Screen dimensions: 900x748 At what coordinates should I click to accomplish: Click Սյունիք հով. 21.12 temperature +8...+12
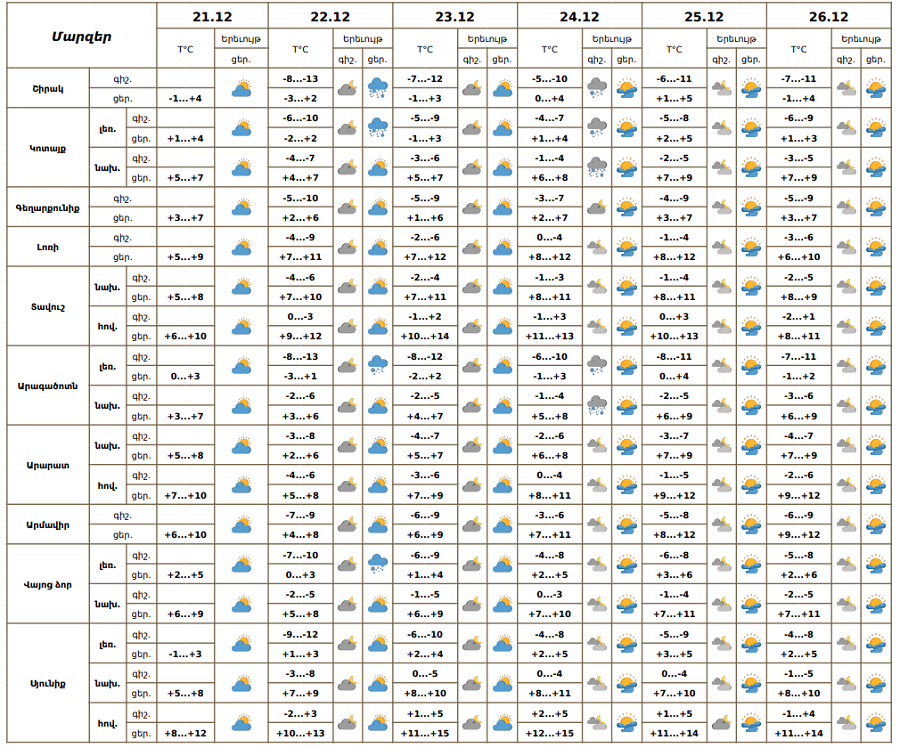(x=185, y=733)
